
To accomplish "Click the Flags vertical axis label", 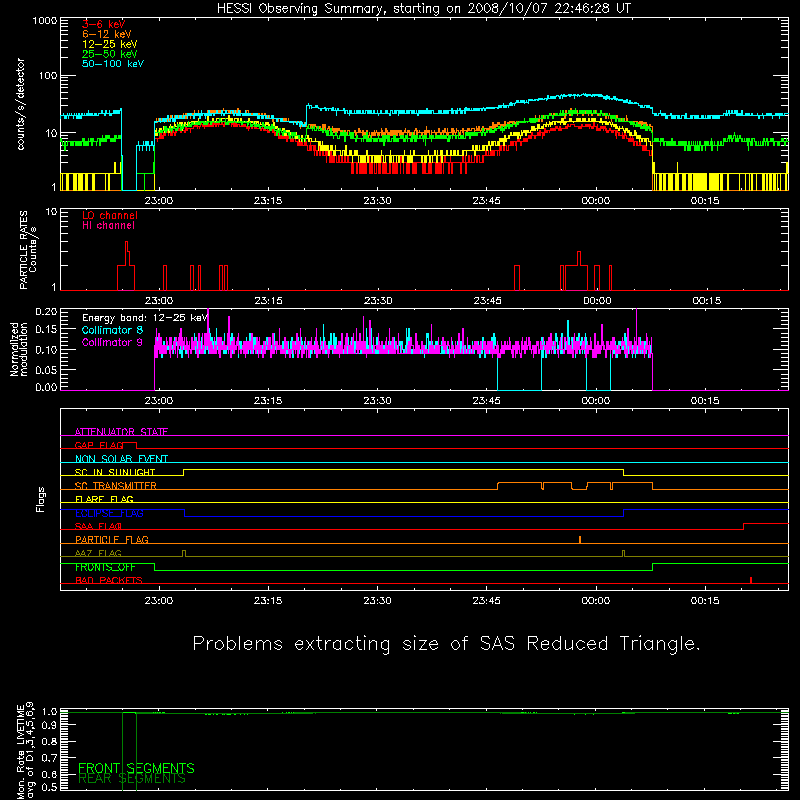I will (x=41, y=499).
